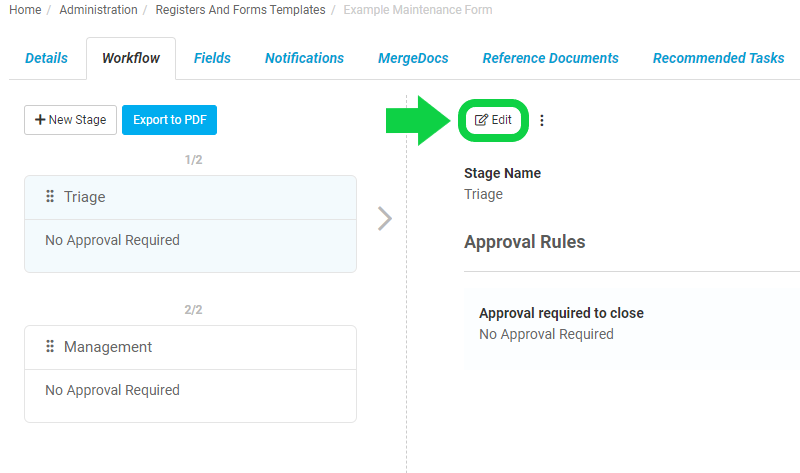Open the Administration breadcrumb link
Viewport: 800px width, 473px height.
coord(98,10)
